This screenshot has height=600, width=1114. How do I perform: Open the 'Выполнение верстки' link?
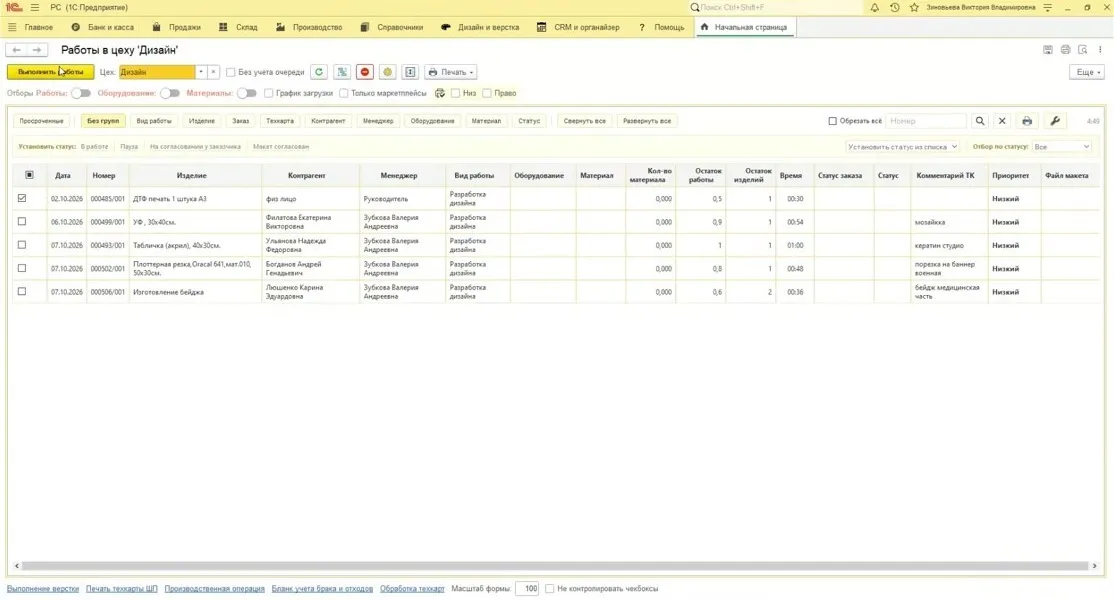(x=43, y=589)
